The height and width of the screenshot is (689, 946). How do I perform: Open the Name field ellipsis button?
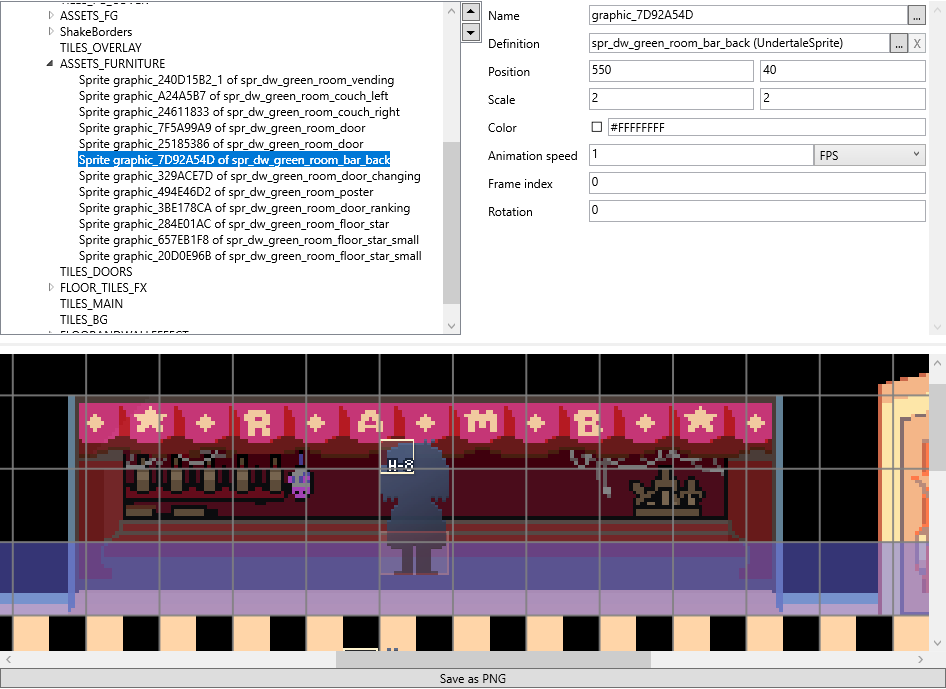pyautogui.click(x=916, y=15)
